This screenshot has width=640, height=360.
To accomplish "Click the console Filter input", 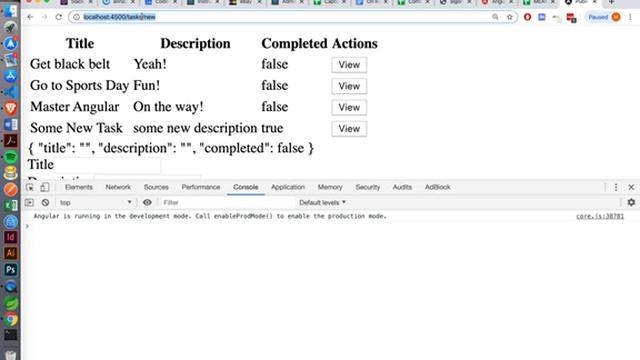I will pyautogui.click(x=227, y=202).
